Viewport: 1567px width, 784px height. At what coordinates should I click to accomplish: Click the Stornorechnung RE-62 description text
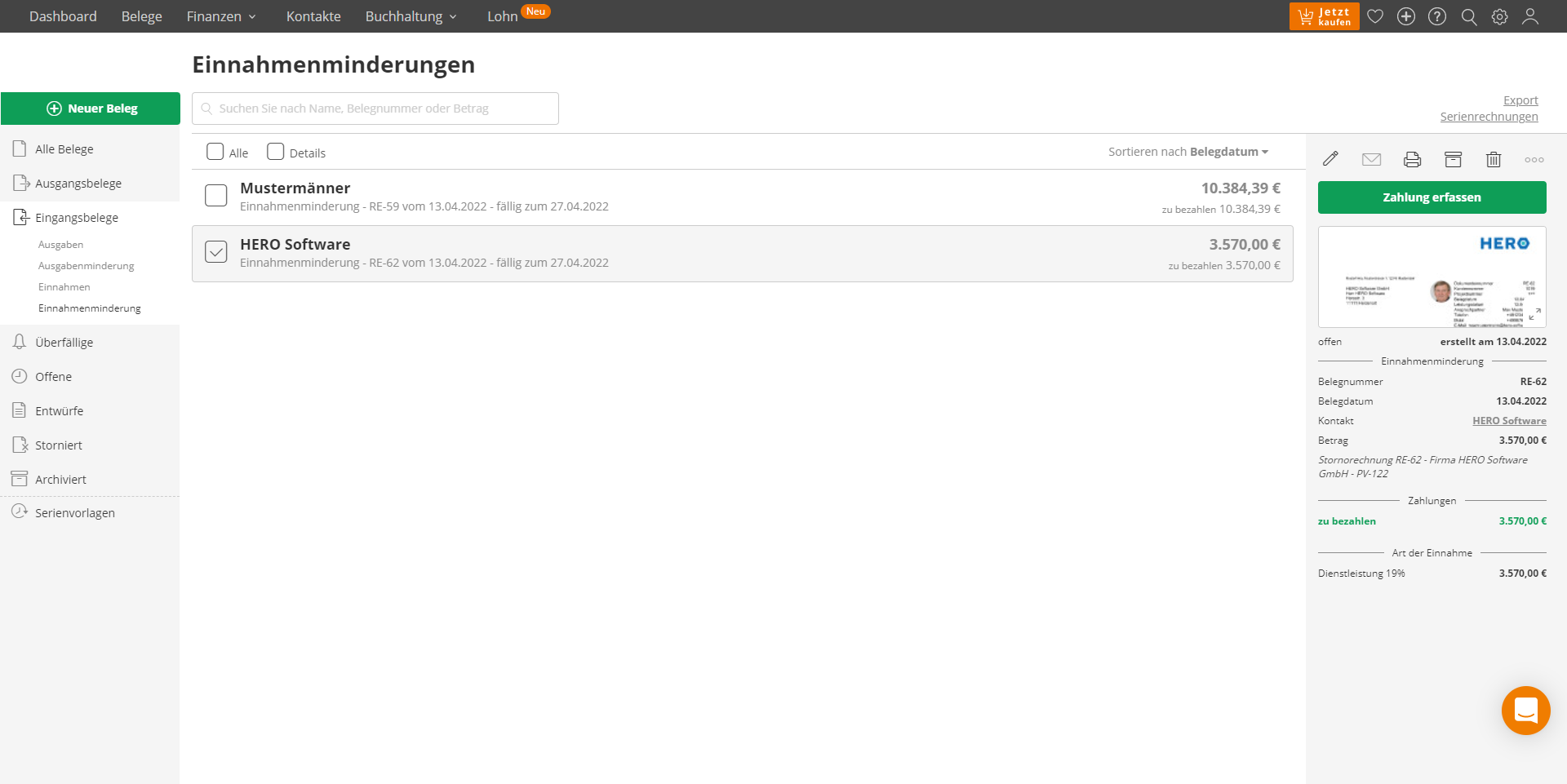tap(1423, 467)
